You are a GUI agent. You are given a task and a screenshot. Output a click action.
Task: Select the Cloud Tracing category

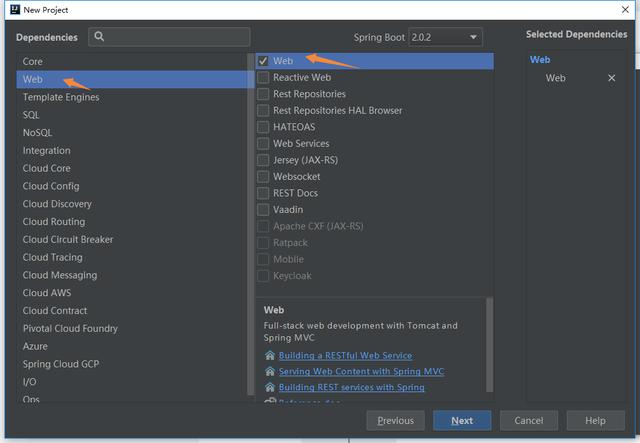[x=133, y=257]
